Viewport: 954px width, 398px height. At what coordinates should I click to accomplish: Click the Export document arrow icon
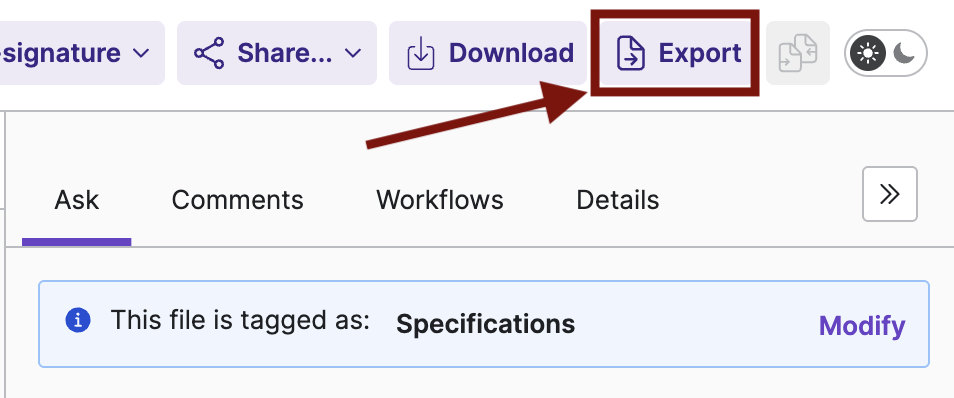(630, 54)
